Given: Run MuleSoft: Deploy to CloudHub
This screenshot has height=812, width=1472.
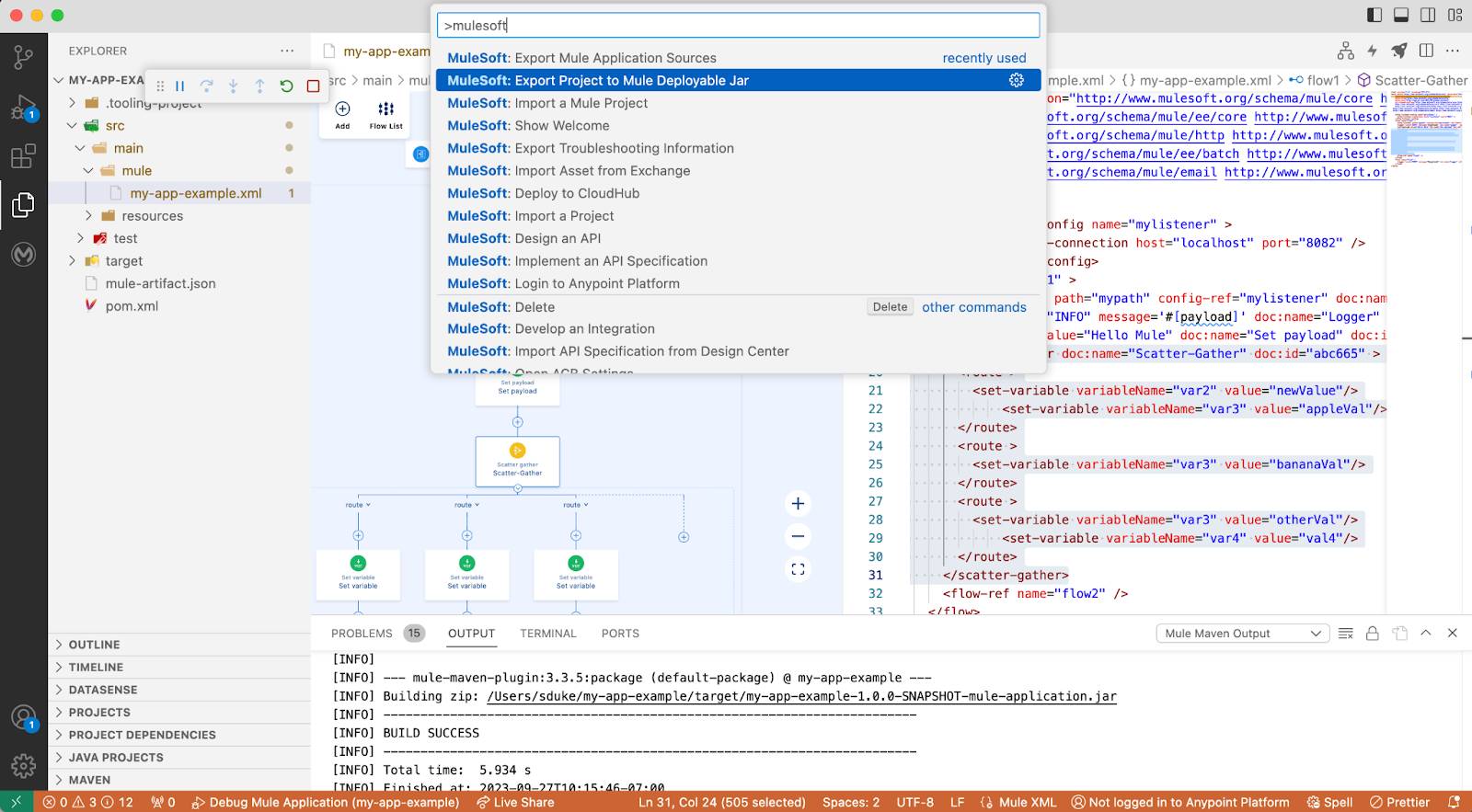Looking at the screenshot, I should [738, 193].
